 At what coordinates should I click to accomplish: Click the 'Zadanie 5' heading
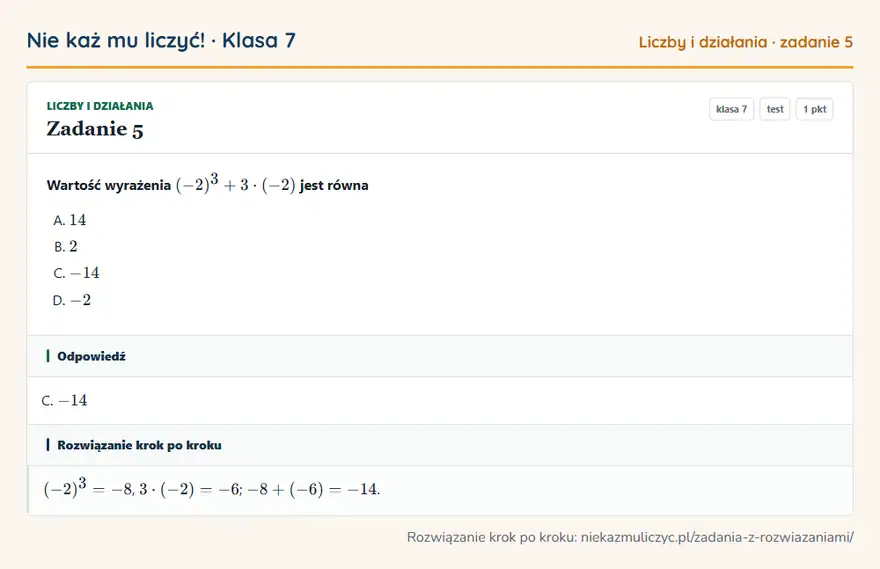point(95,129)
